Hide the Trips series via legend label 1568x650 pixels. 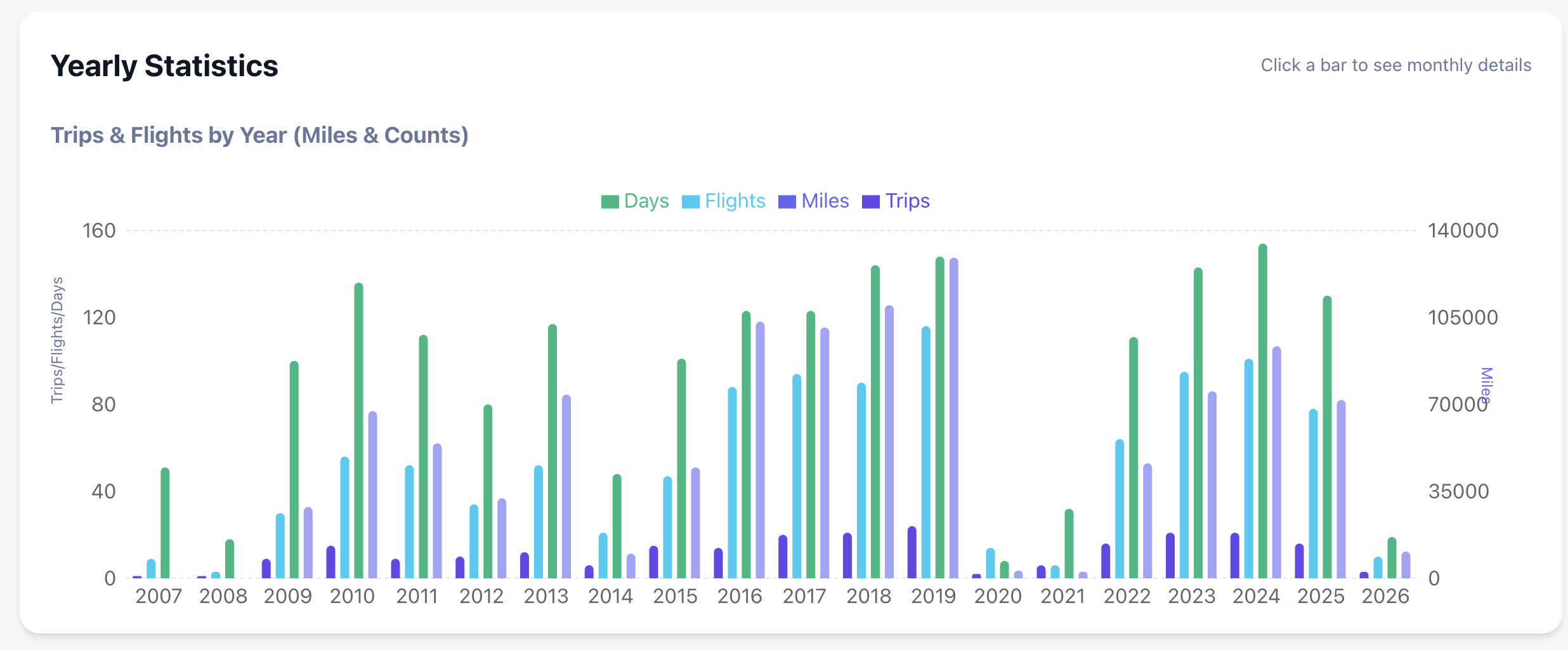pyautogui.click(x=907, y=201)
